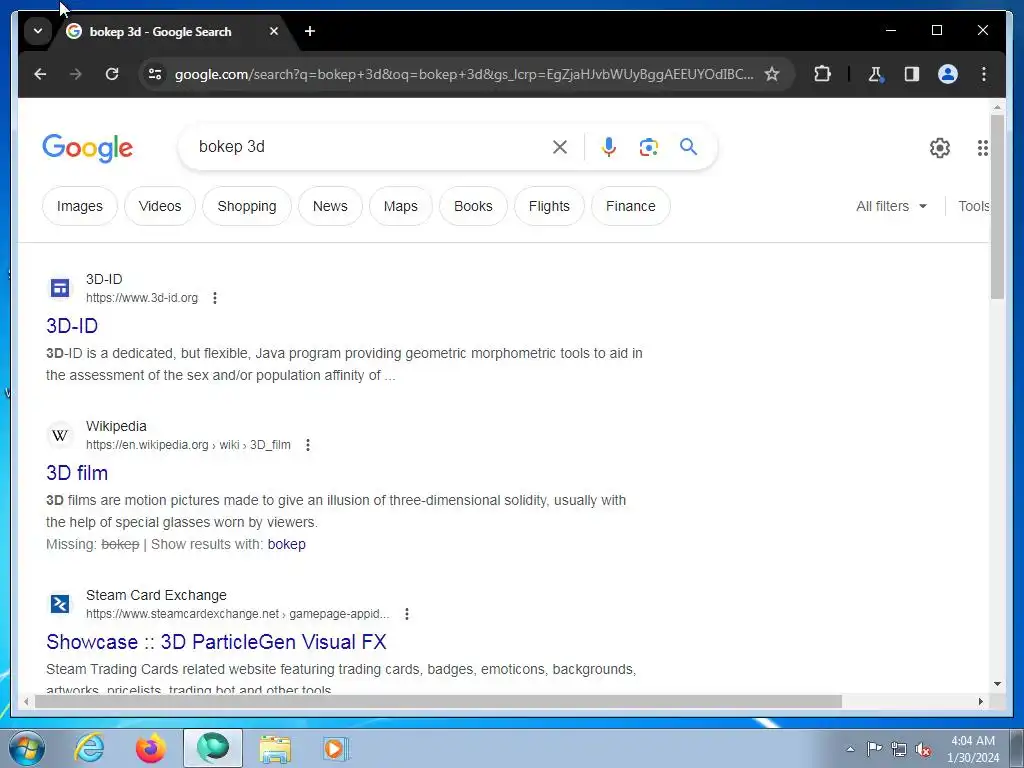
Task: Launch Internet Explorer from taskbar
Action: pos(89,748)
